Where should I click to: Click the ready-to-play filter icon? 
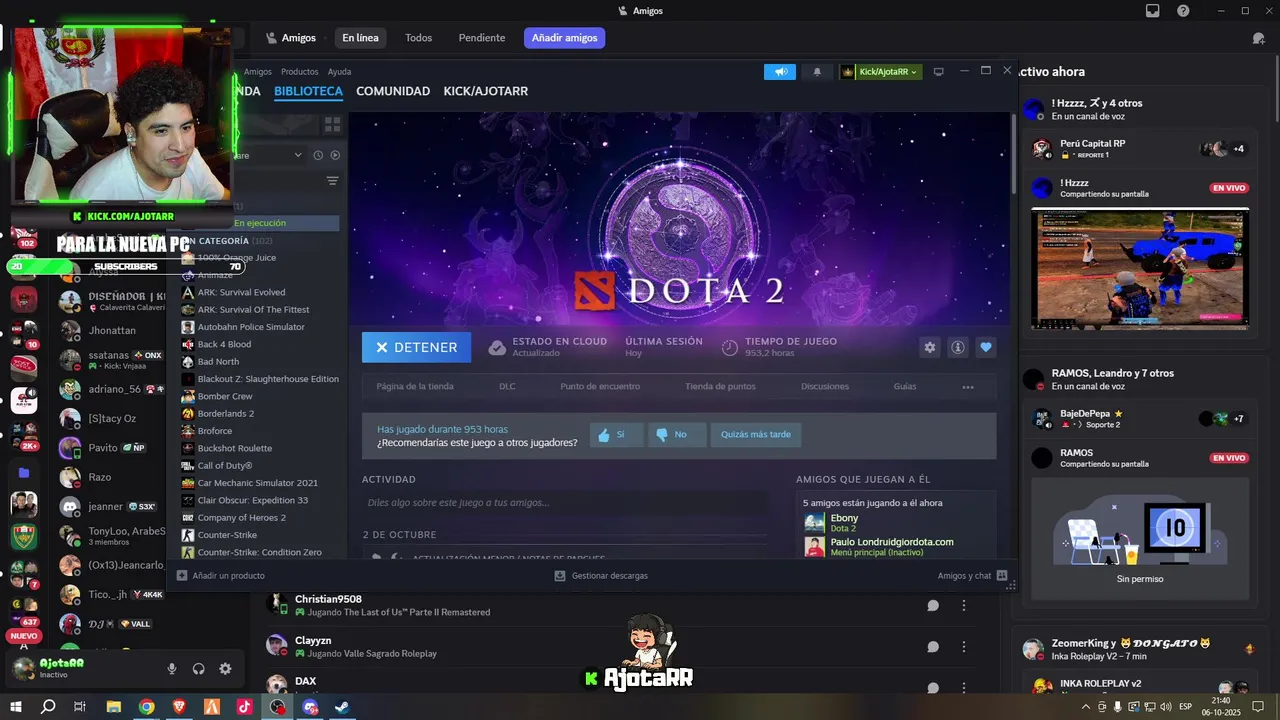coord(335,155)
